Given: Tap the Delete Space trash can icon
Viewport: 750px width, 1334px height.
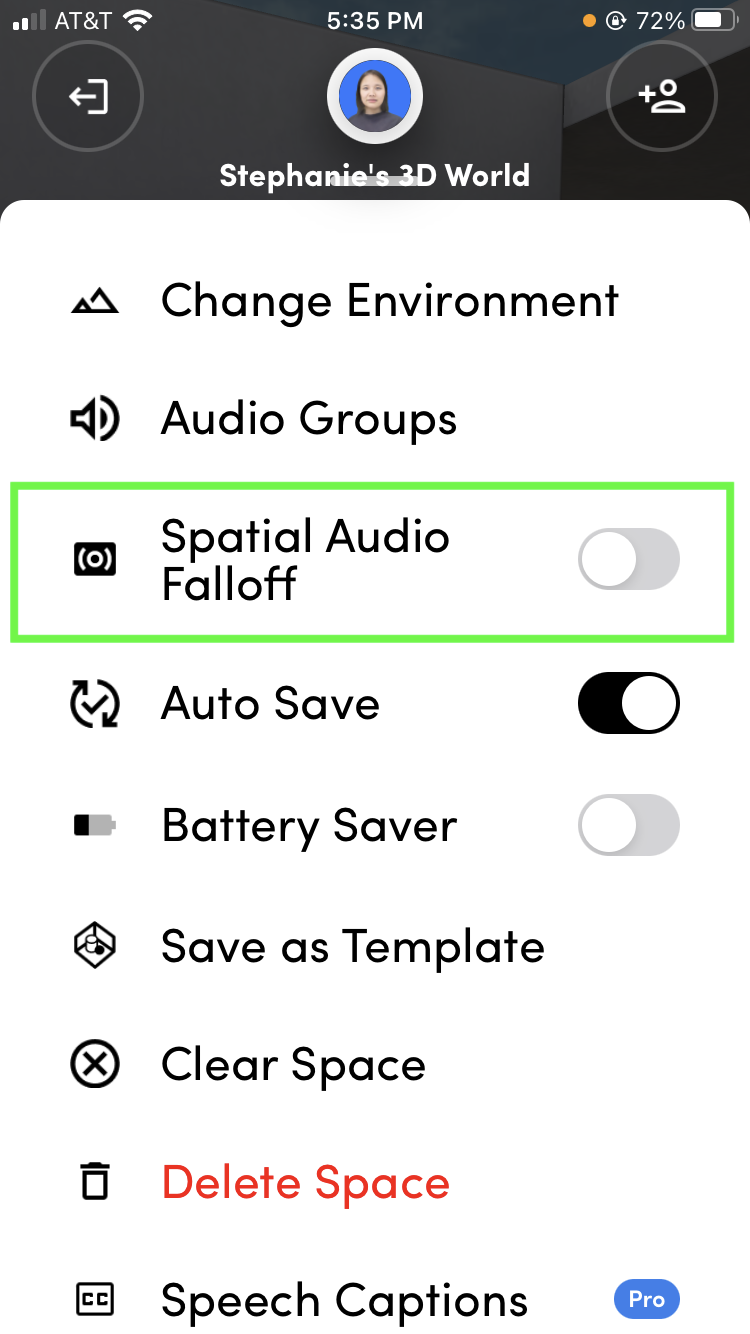Looking at the screenshot, I should (x=95, y=1182).
